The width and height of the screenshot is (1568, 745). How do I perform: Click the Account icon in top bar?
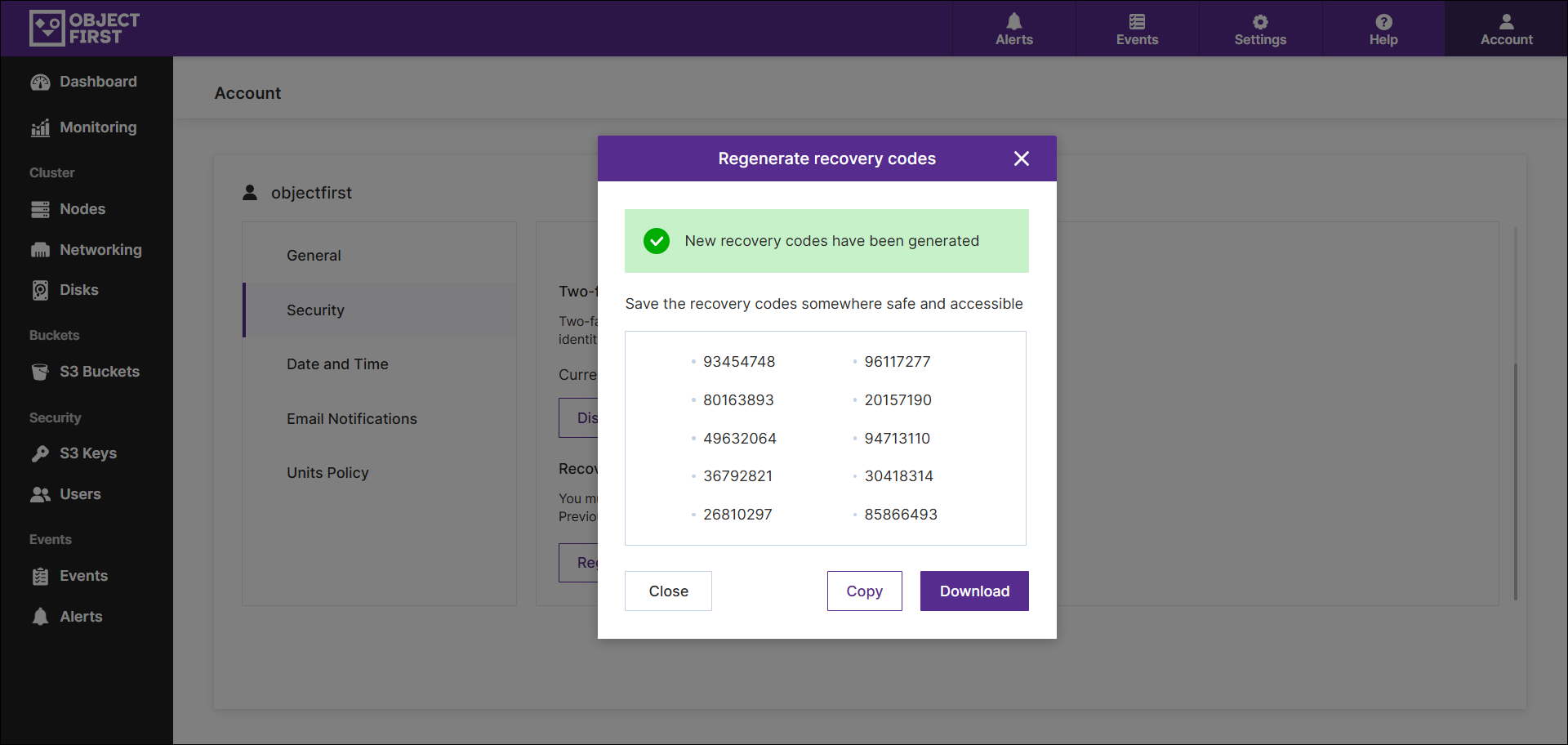pyautogui.click(x=1507, y=29)
